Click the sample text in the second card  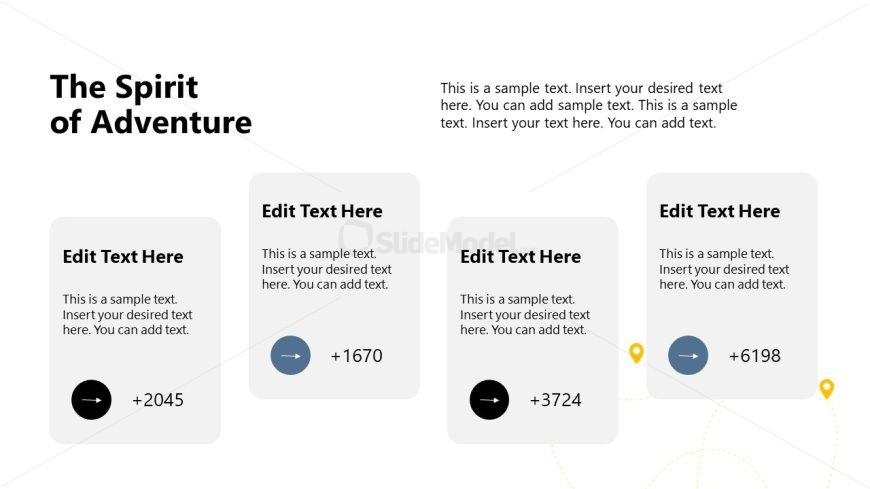click(x=326, y=269)
